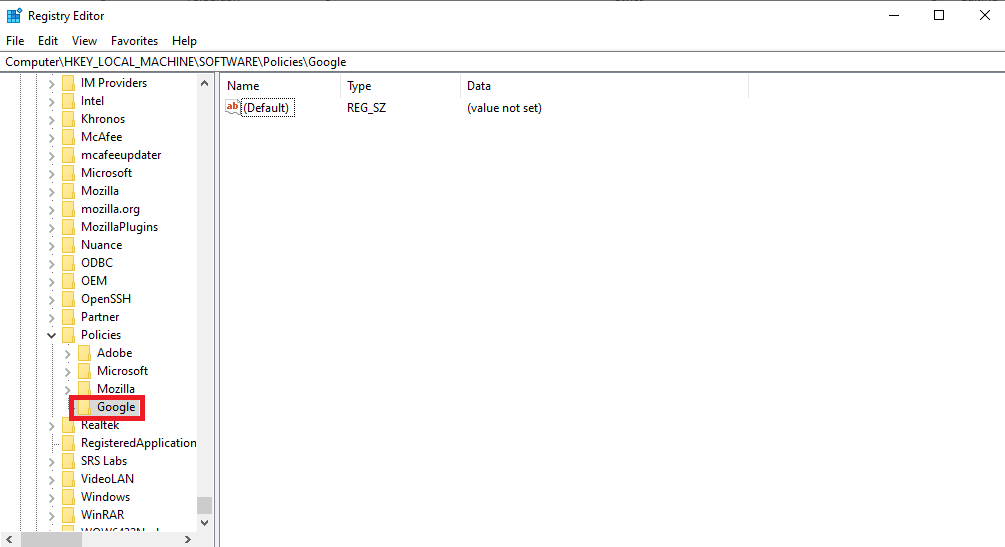The height and width of the screenshot is (547, 1005).
Task: Click the tree scroll up arrow
Action: pos(204,83)
